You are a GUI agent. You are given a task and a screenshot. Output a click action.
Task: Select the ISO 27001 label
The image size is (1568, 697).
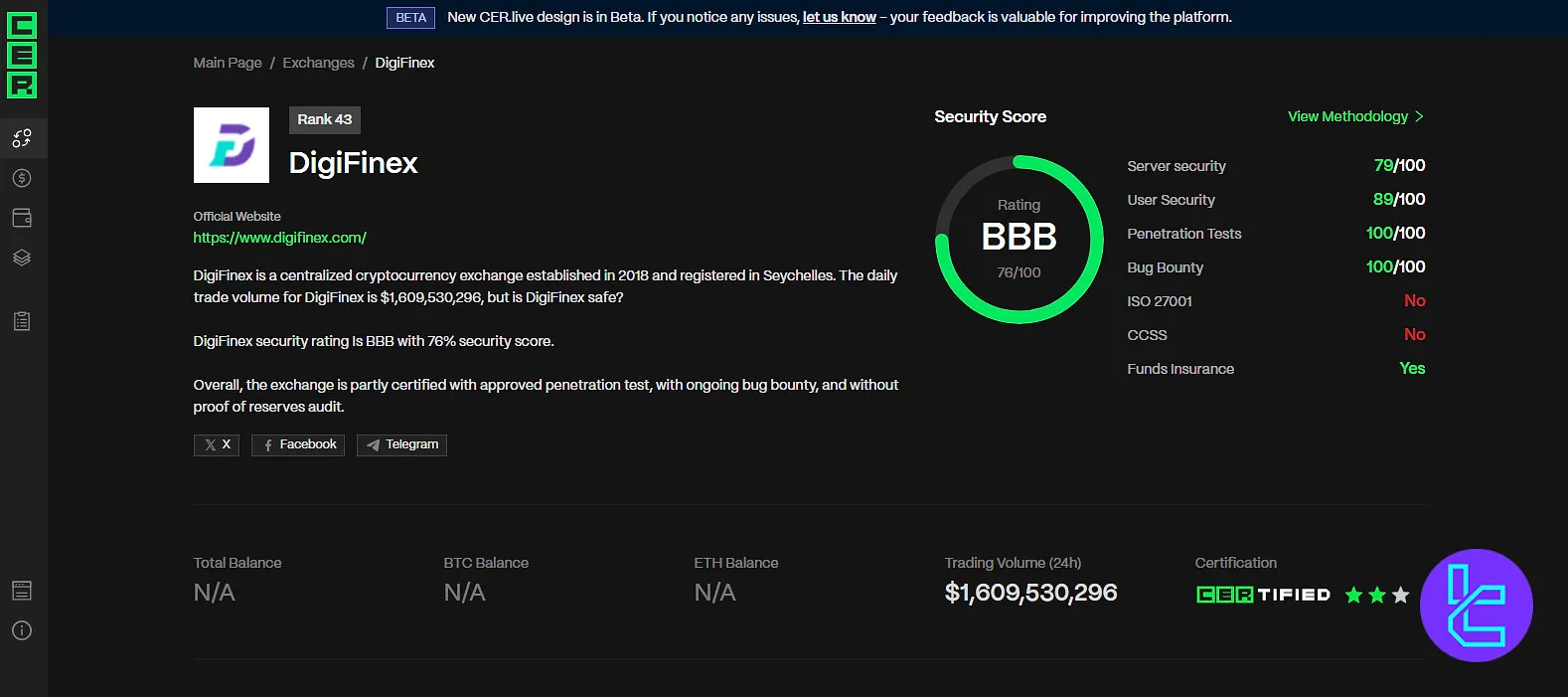(1160, 301)
